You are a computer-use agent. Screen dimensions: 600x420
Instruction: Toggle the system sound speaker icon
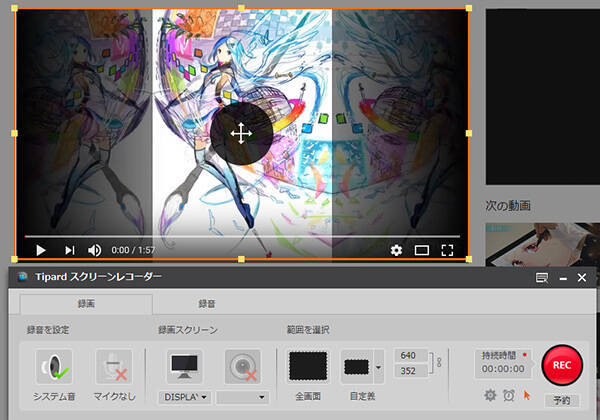click(x=53, y=366)
